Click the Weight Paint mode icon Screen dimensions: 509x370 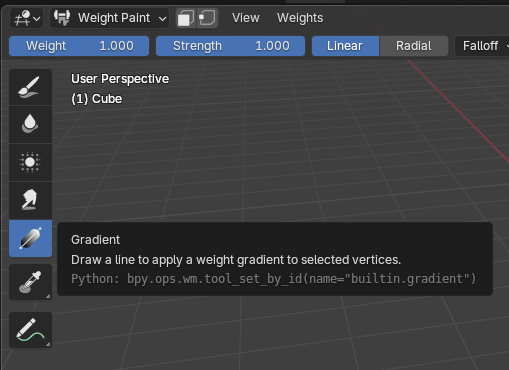click(62, 18)
